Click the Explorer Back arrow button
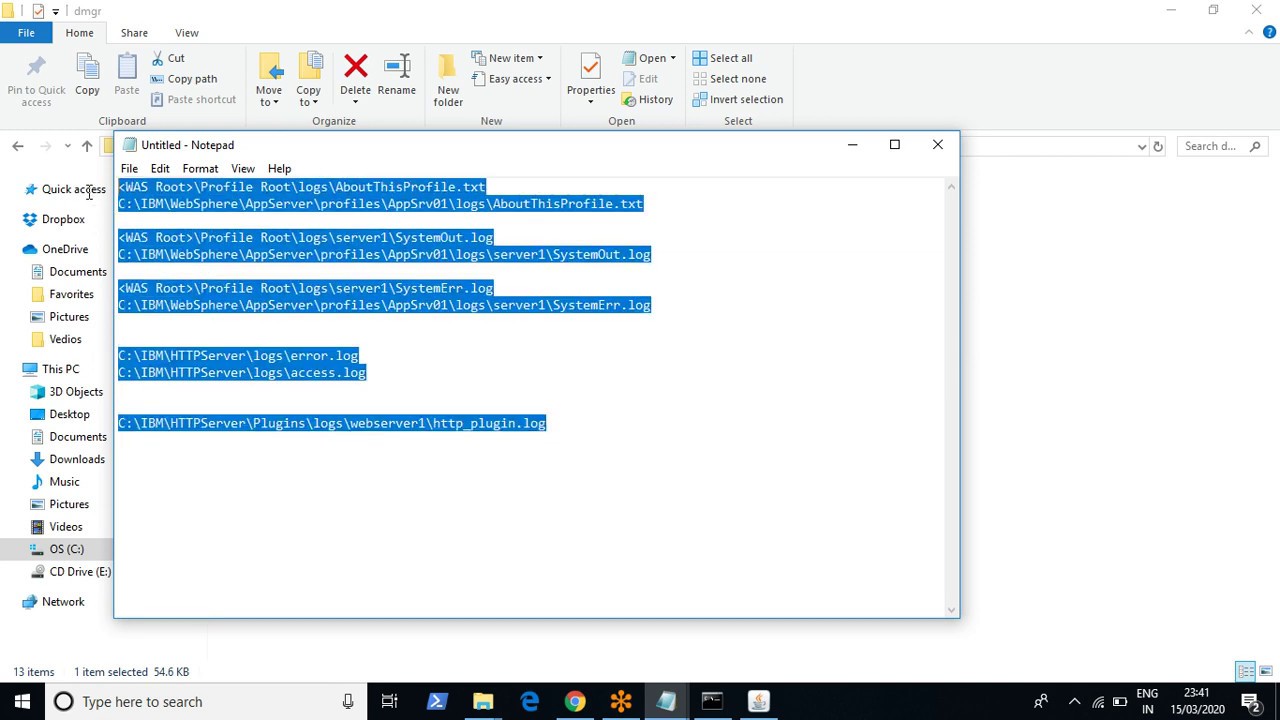Image resolution: width=1280 pixels, height=720 pixels. (x=17, y=146)
